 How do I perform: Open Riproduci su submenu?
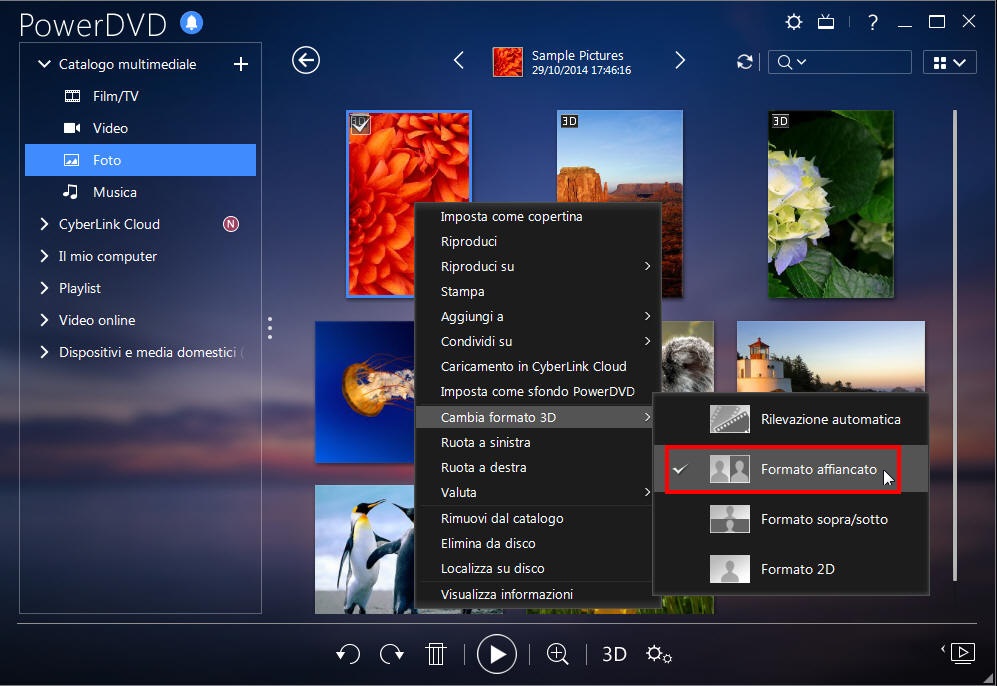538,266
